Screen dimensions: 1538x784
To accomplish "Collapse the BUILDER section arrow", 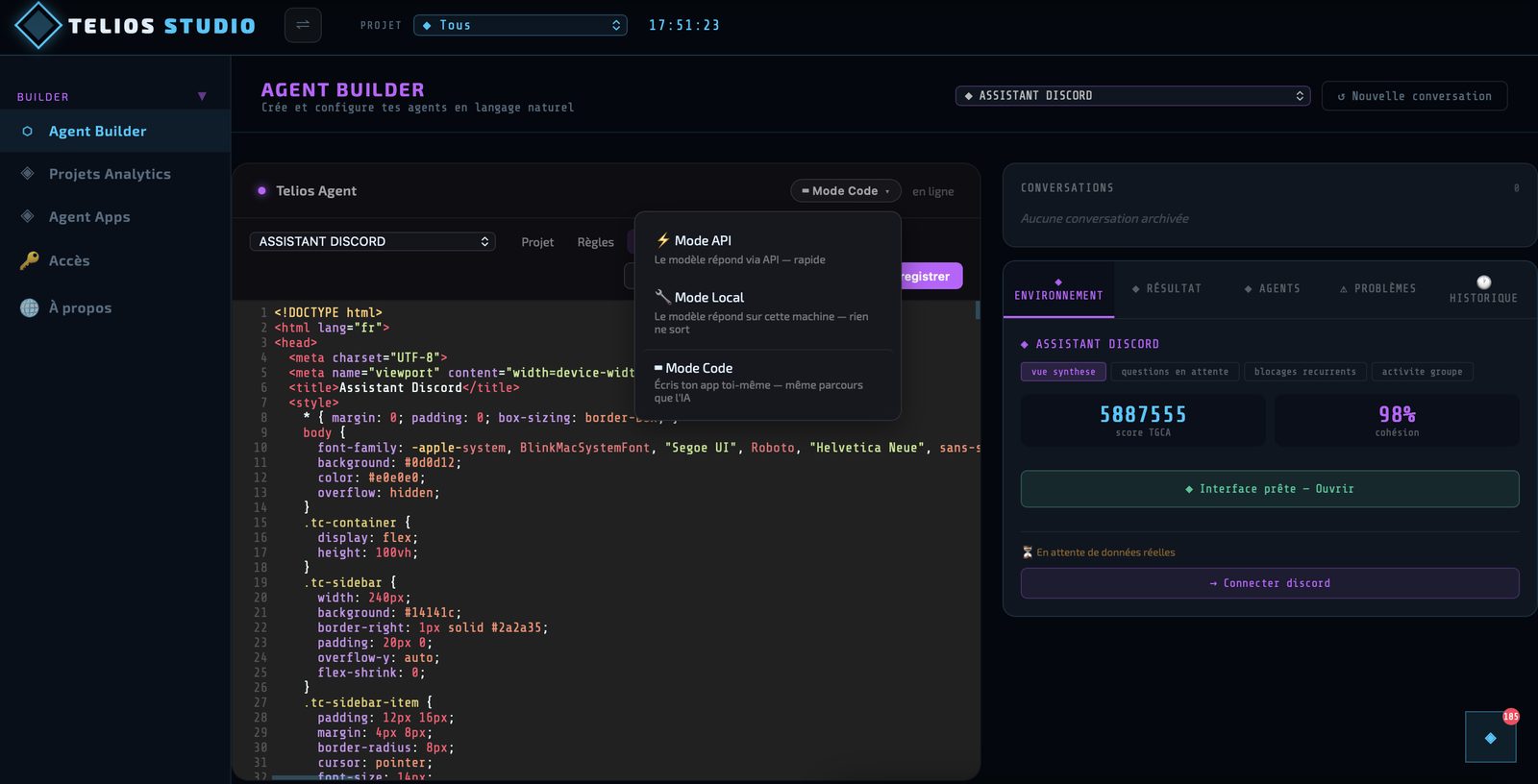I will coord(202,96).
